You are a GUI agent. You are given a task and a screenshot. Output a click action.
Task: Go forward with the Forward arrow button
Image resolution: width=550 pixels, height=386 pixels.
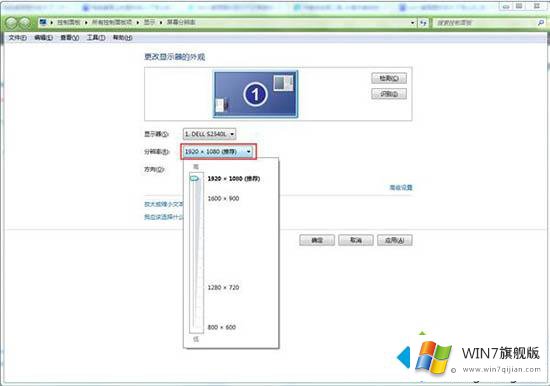click(25, 23)
